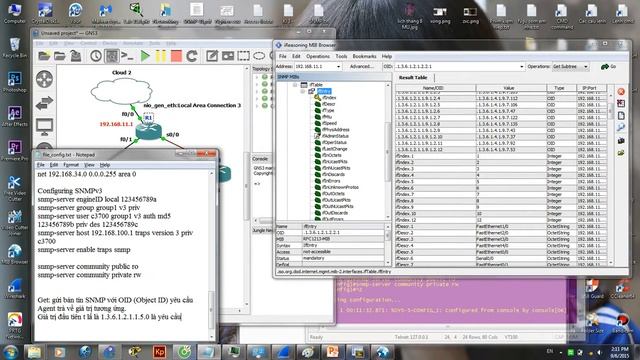Click save project icon in GNS3 toolbar
The image size is (640, 360).
[76, 56]
